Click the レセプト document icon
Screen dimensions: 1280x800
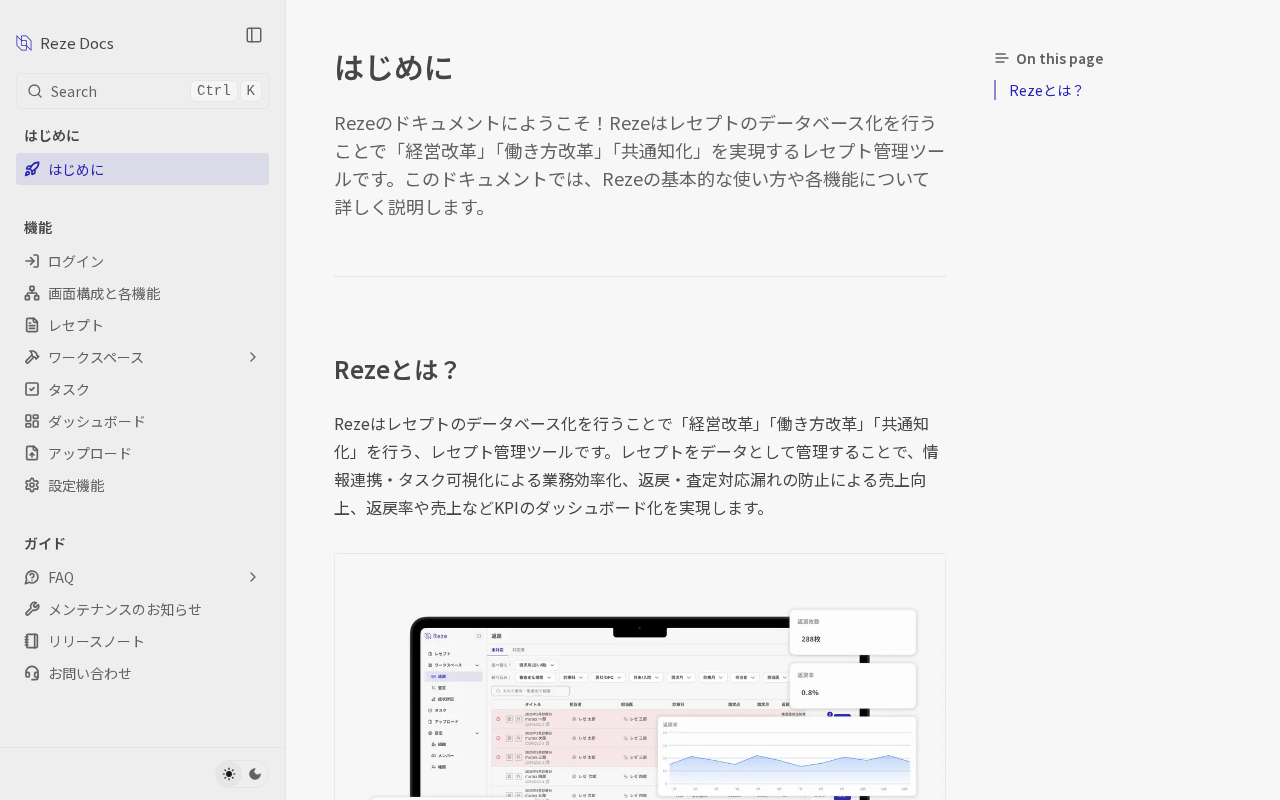[32, 325]
